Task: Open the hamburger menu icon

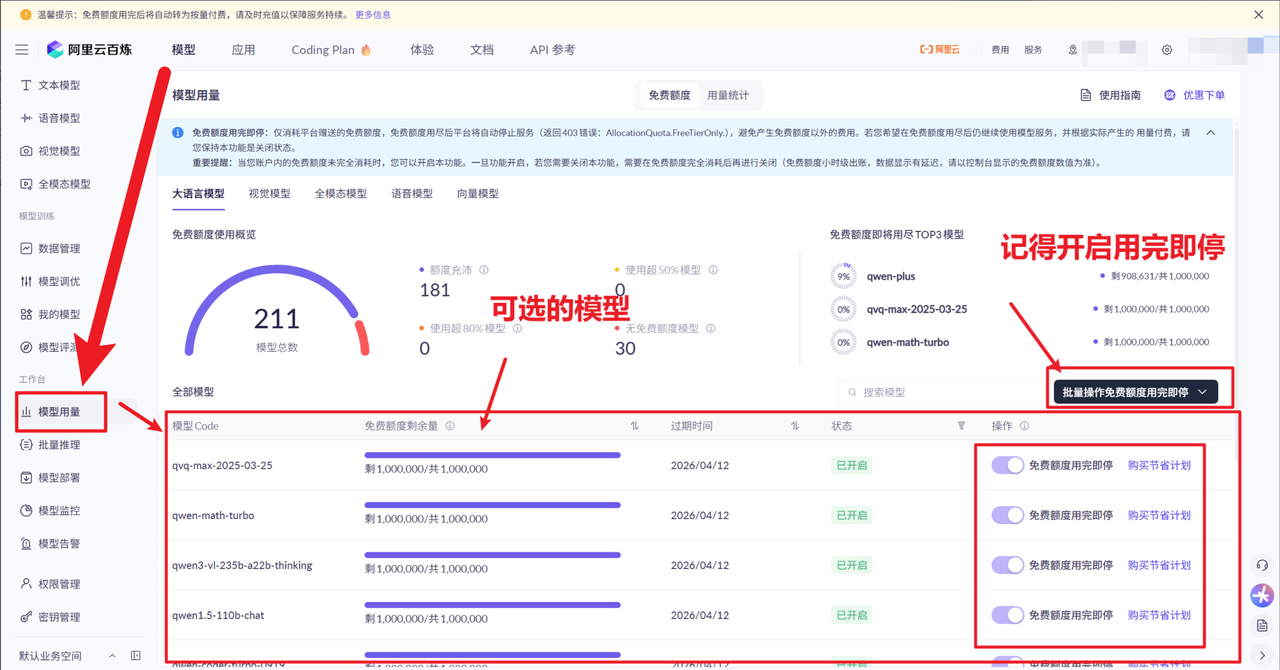Action: click(x=22, y=50)
